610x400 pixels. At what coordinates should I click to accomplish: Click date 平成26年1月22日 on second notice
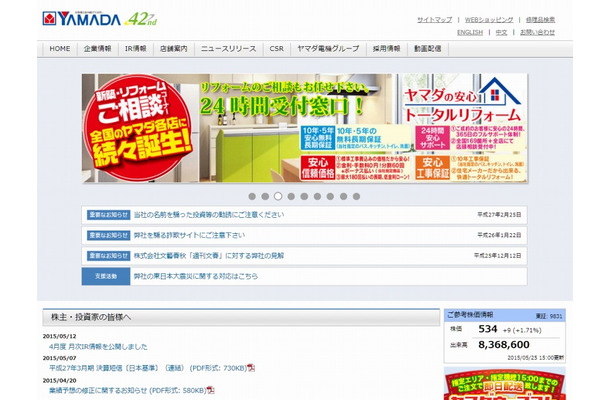499,235
